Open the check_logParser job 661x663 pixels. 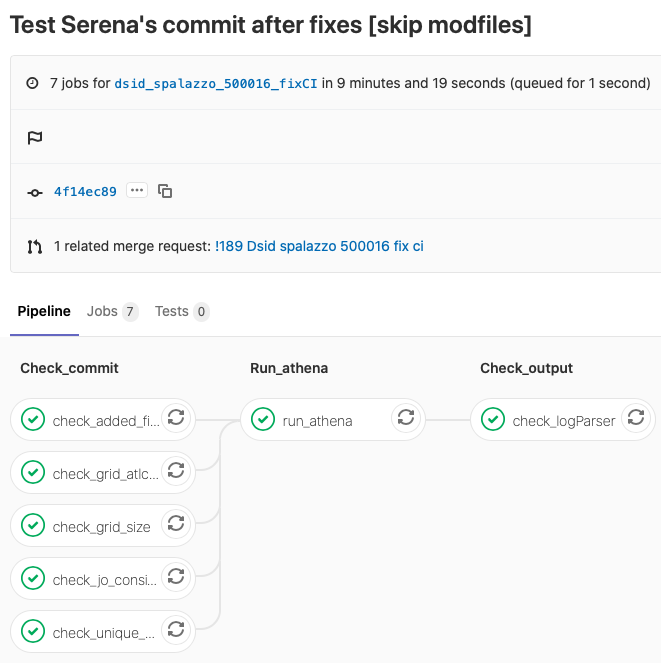point(549,421)
